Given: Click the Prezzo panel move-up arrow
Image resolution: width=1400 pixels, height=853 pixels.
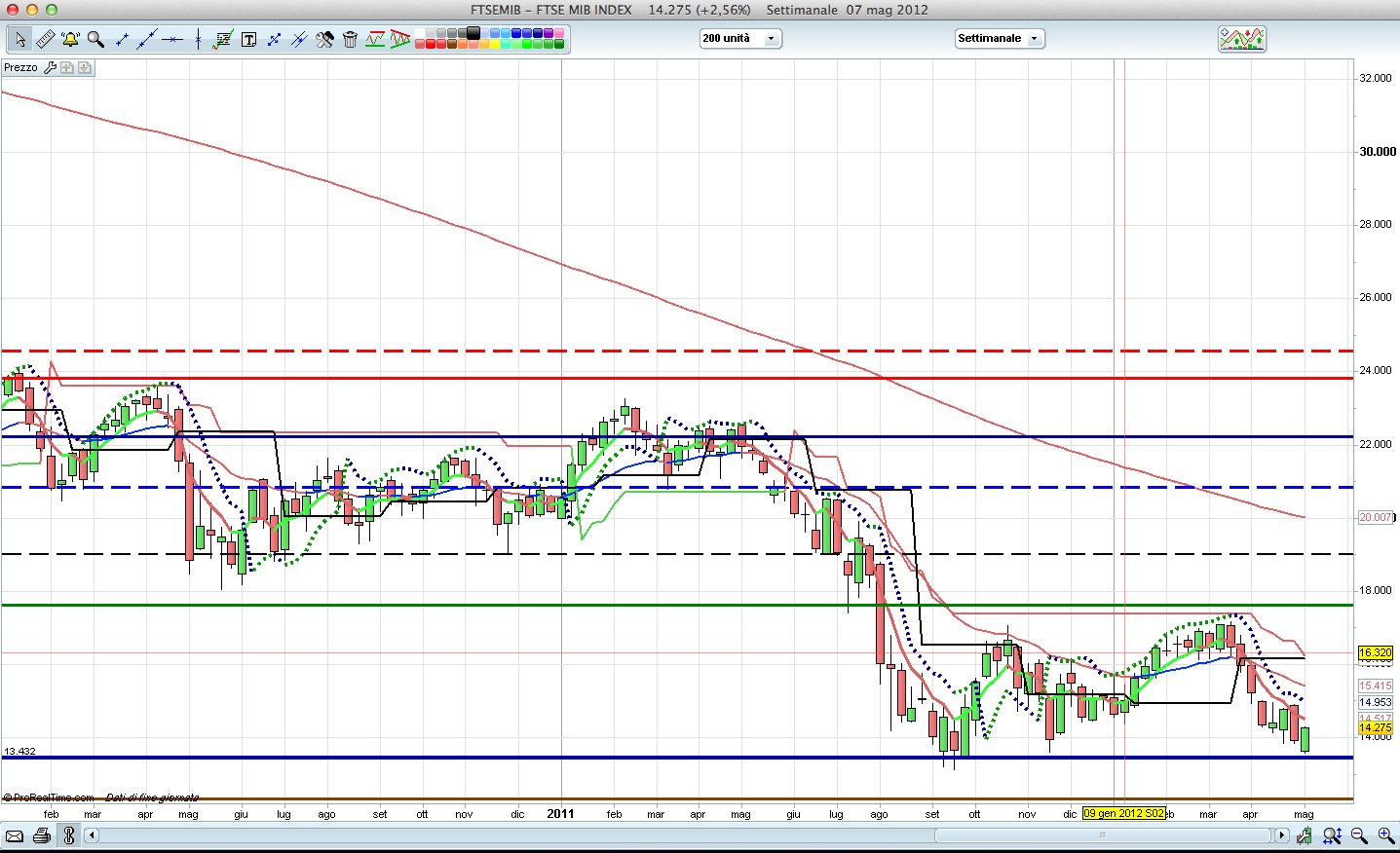Looking at the screenshot, I should 67,67.
